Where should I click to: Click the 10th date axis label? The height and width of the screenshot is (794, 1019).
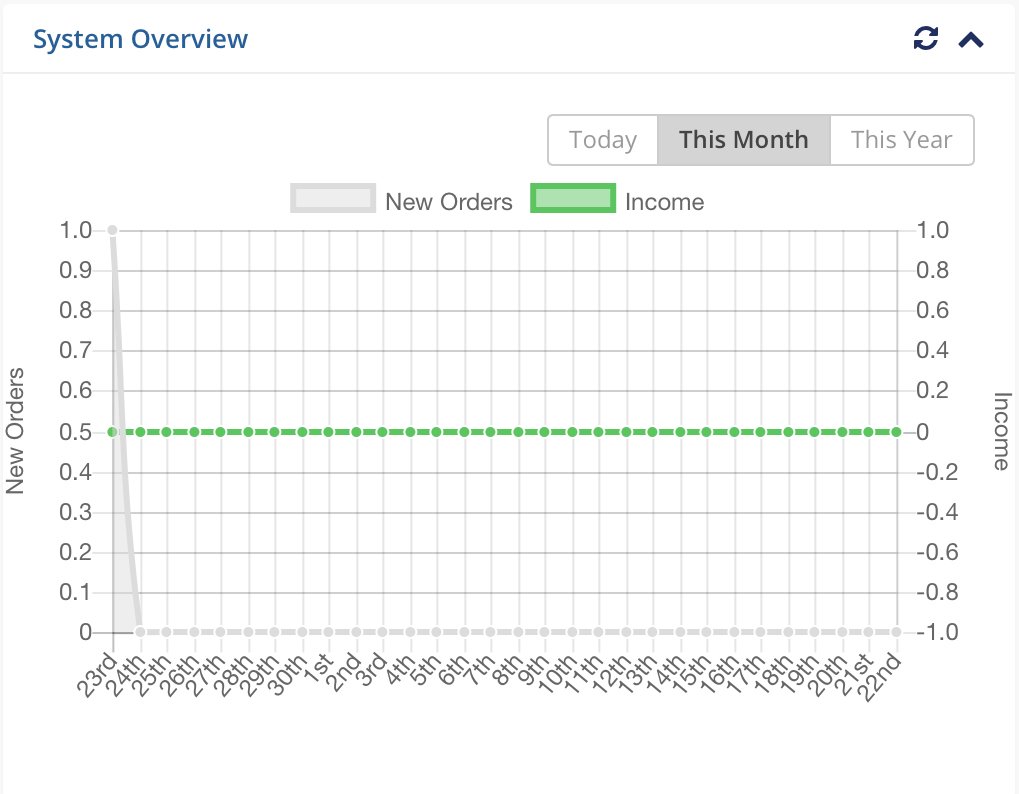(557, 674)
